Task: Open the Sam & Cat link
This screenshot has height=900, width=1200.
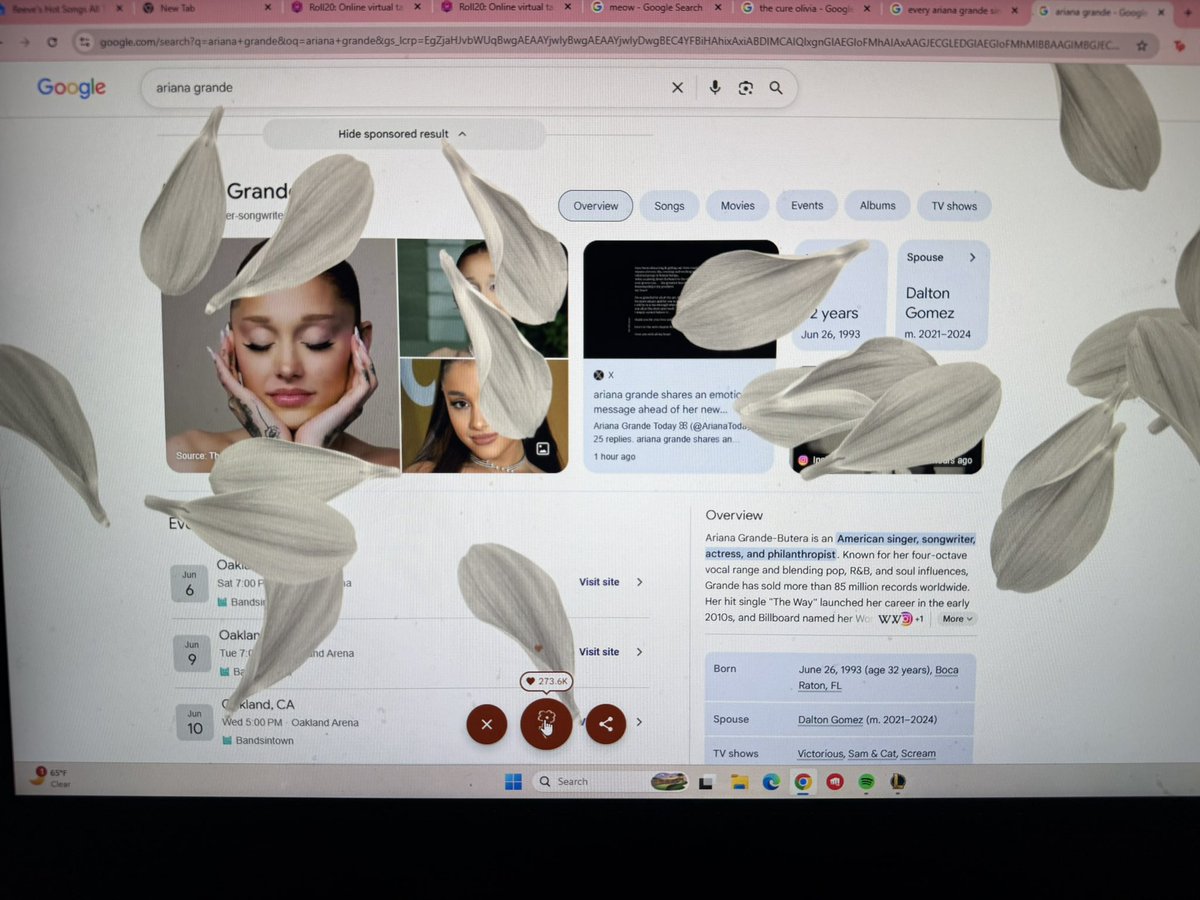Action: pos(872,754)
